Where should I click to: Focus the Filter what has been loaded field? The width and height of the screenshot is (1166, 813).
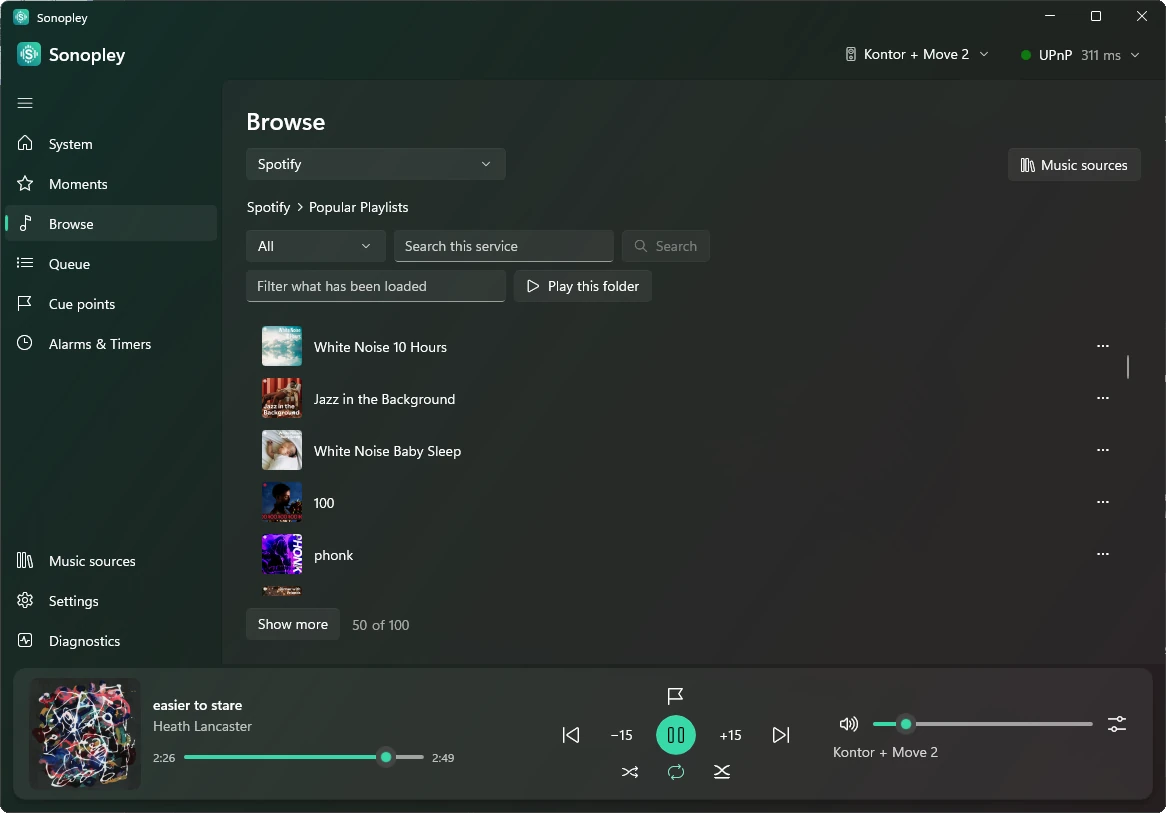click(x=376, y=286)
